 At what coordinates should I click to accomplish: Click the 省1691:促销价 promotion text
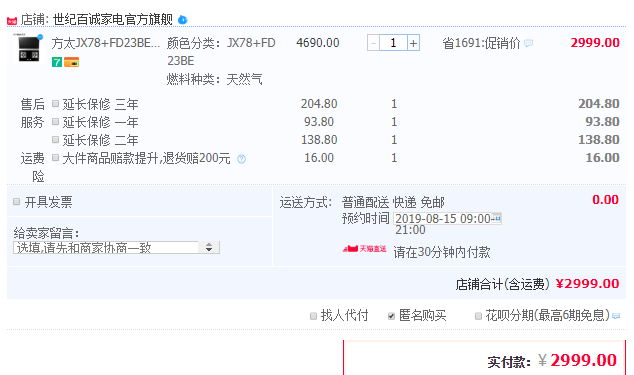pyautogui.click(x=481, y=43)
